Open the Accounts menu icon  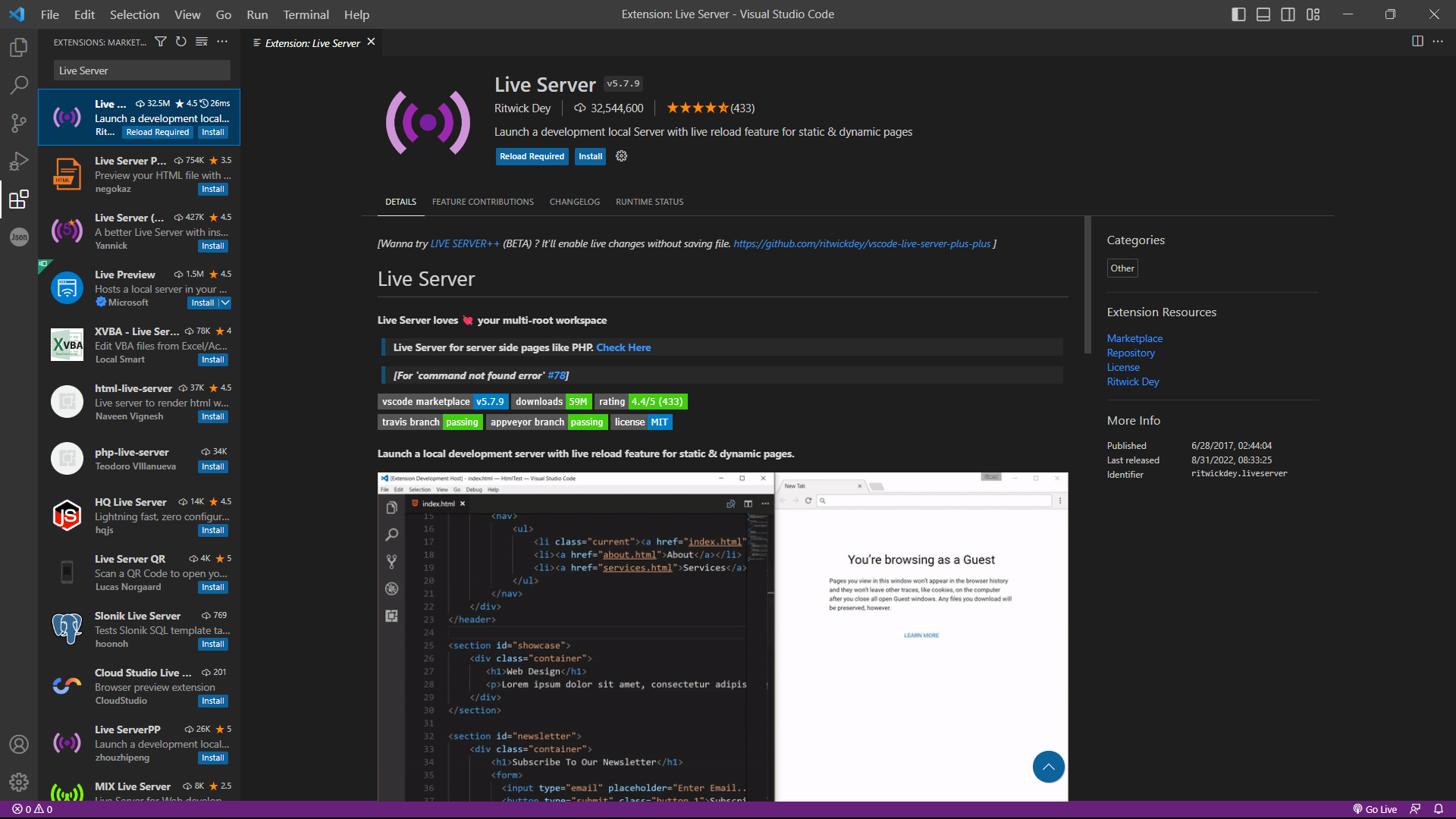point(19,744)
